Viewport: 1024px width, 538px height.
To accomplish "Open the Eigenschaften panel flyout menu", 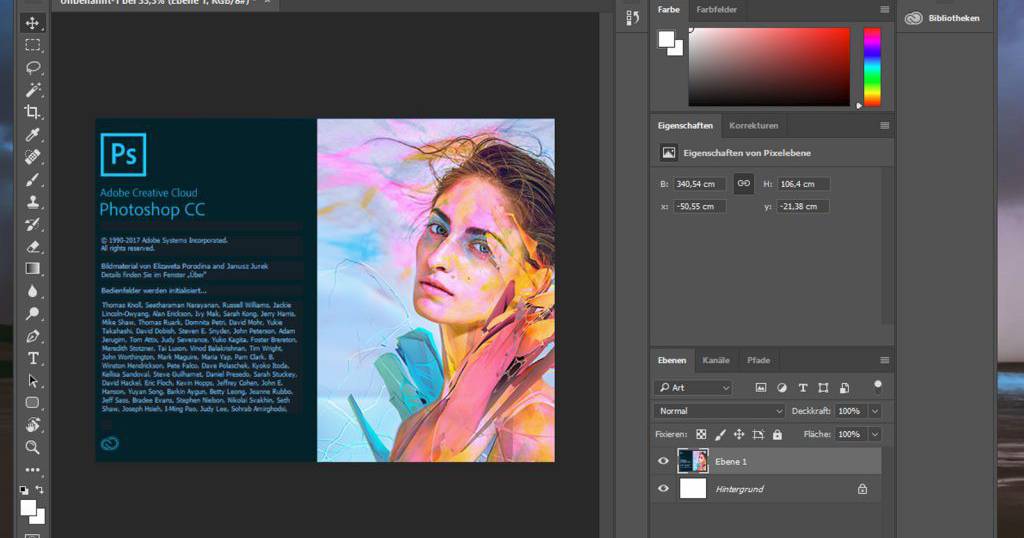I will pos(884,125).
